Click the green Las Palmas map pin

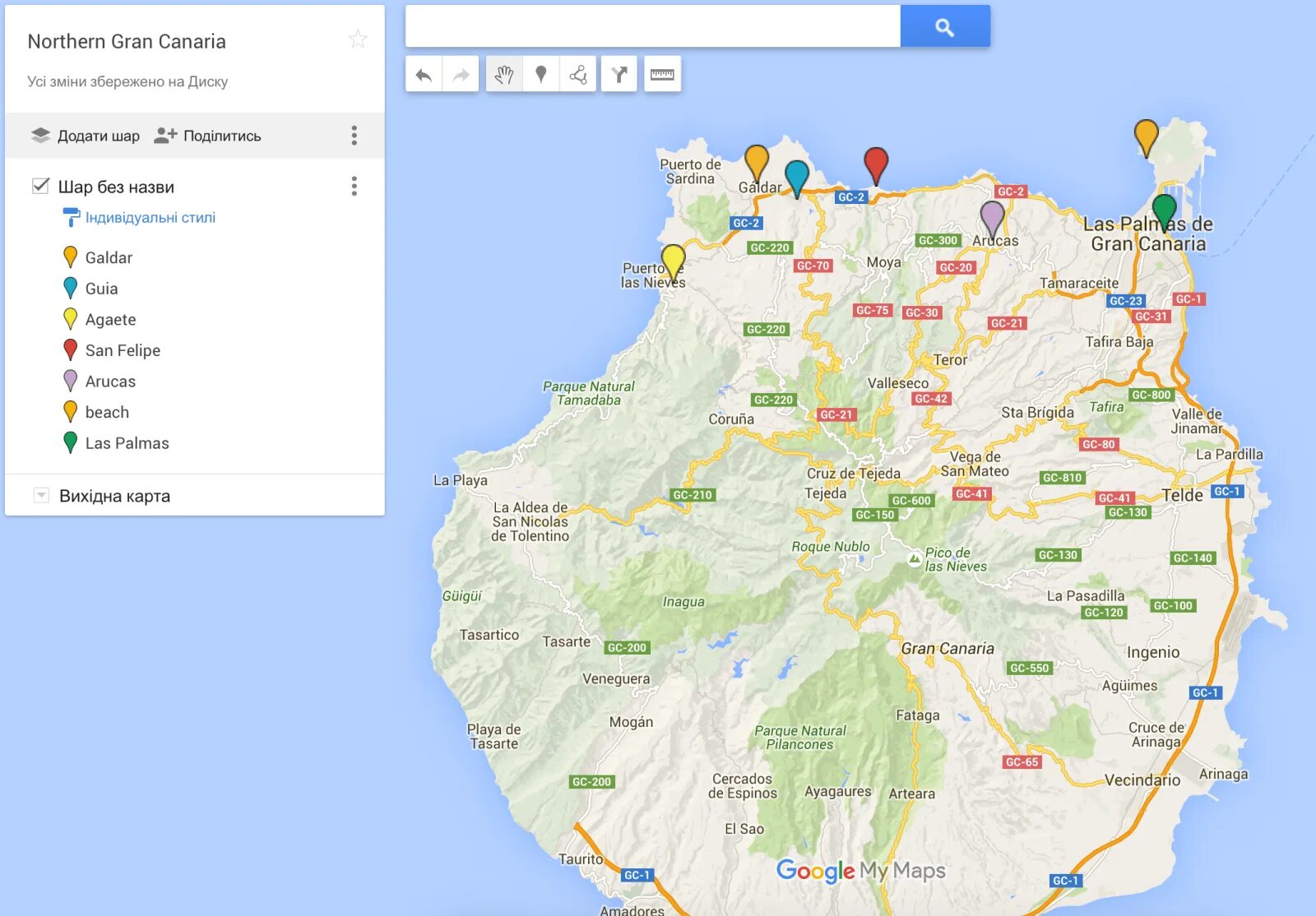(x=1164, y=212)
